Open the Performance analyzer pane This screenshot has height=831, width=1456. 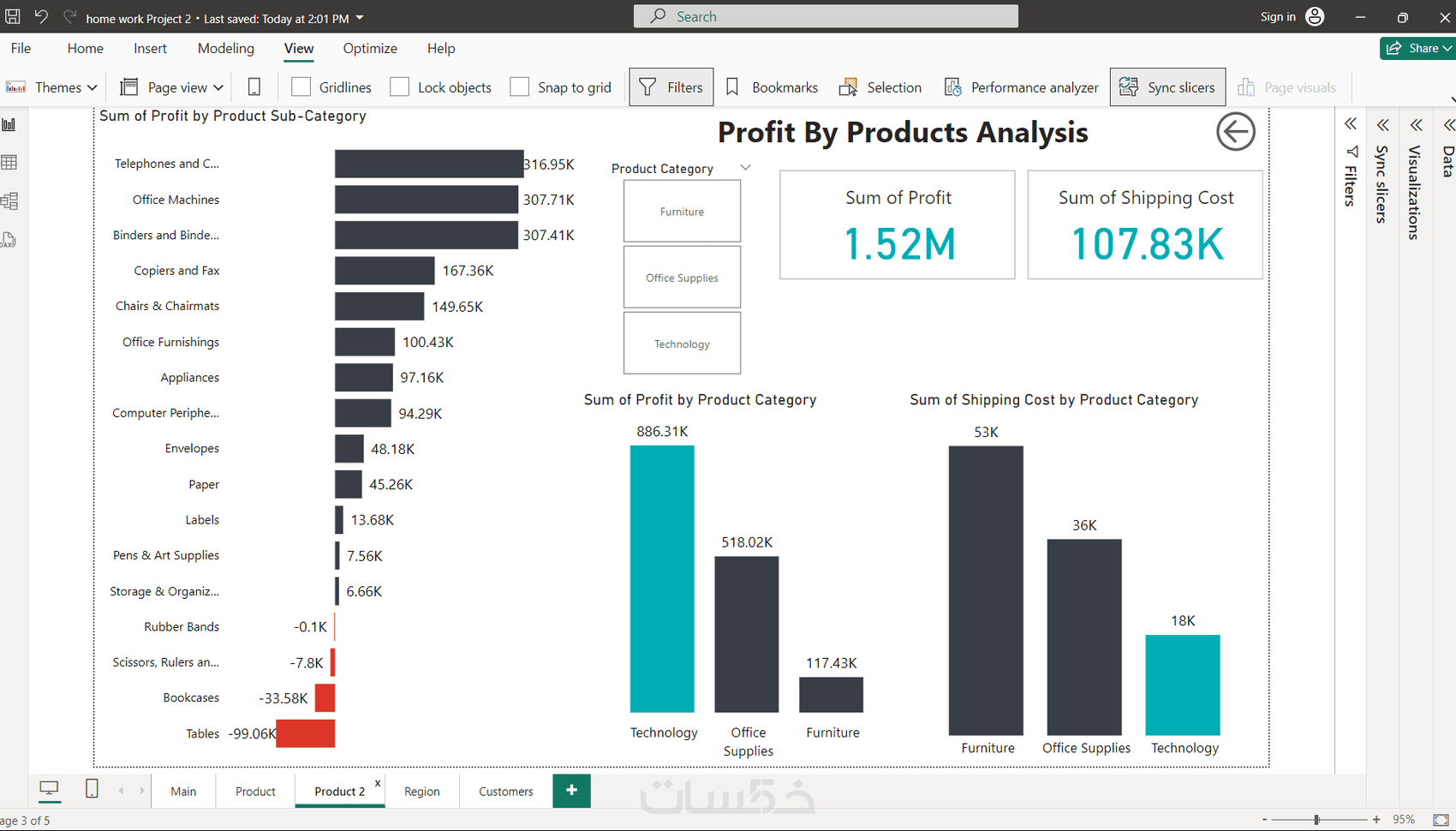(1021, 87)
